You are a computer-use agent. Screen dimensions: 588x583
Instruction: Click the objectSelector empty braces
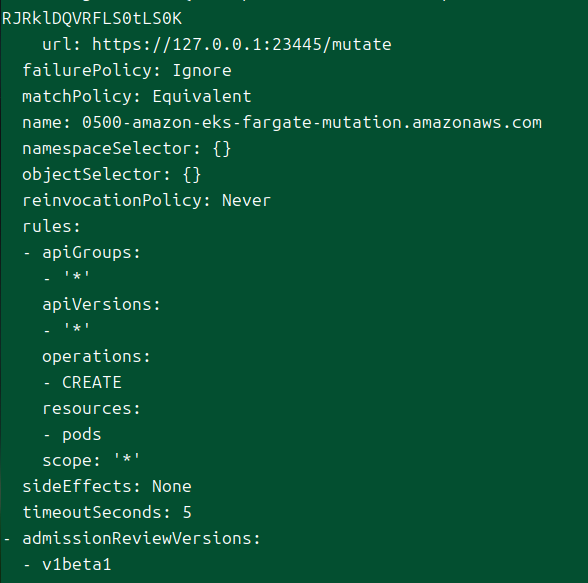pyautogui.click(x=192, y=174)
